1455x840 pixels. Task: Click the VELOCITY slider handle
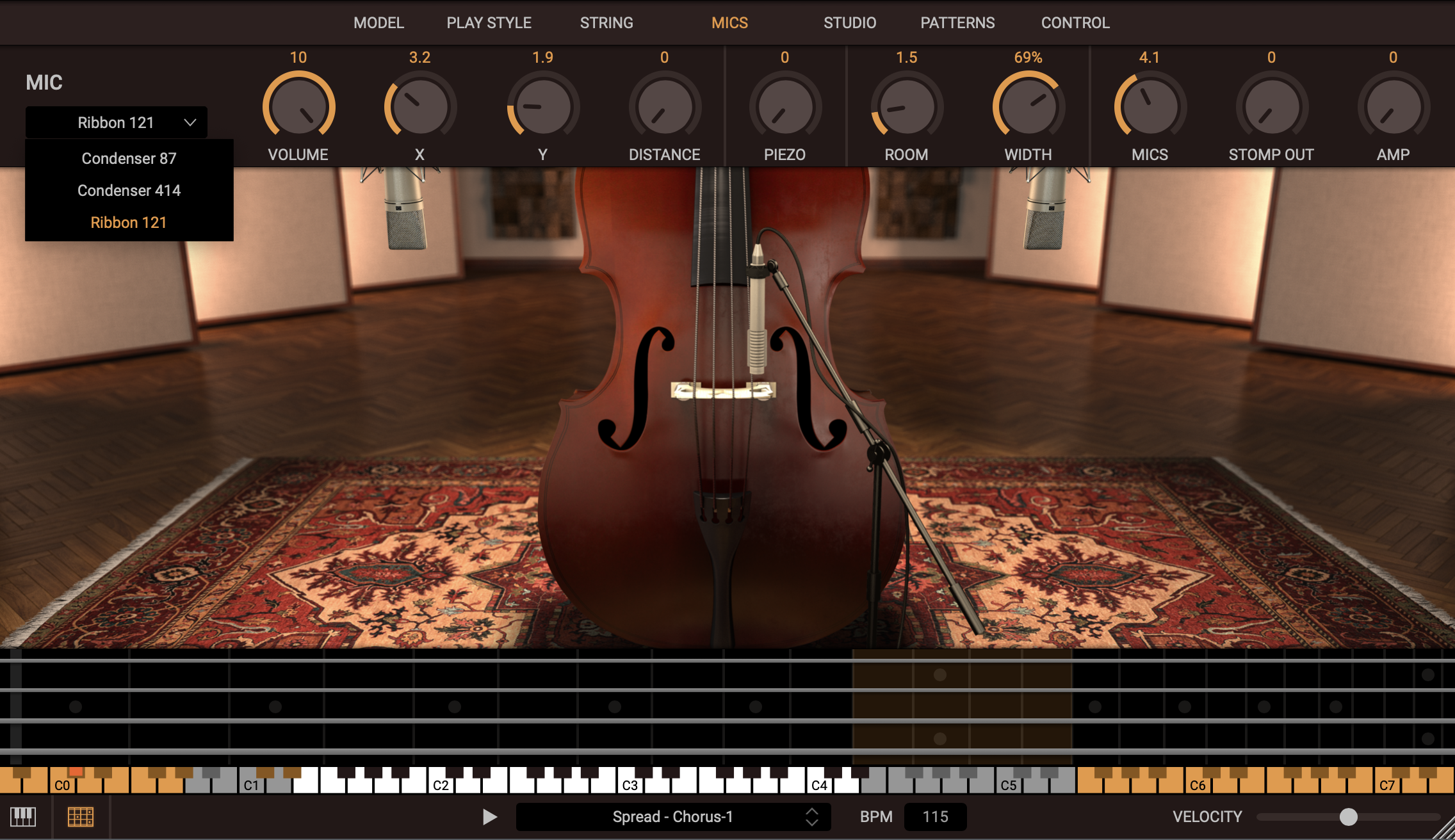pyautogui.click(x=1348, y=816)
